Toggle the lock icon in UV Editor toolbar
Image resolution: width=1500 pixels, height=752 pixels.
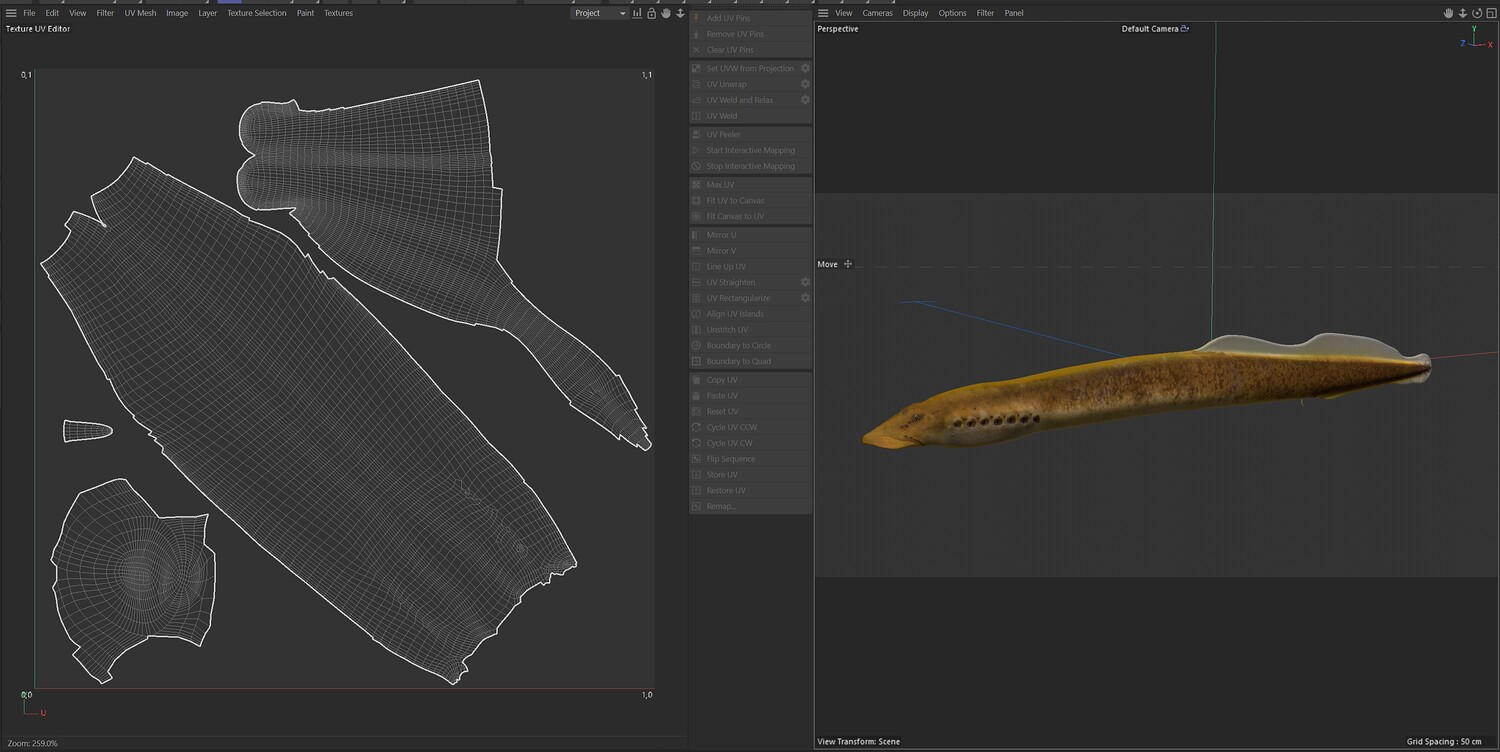coord(652,13)
